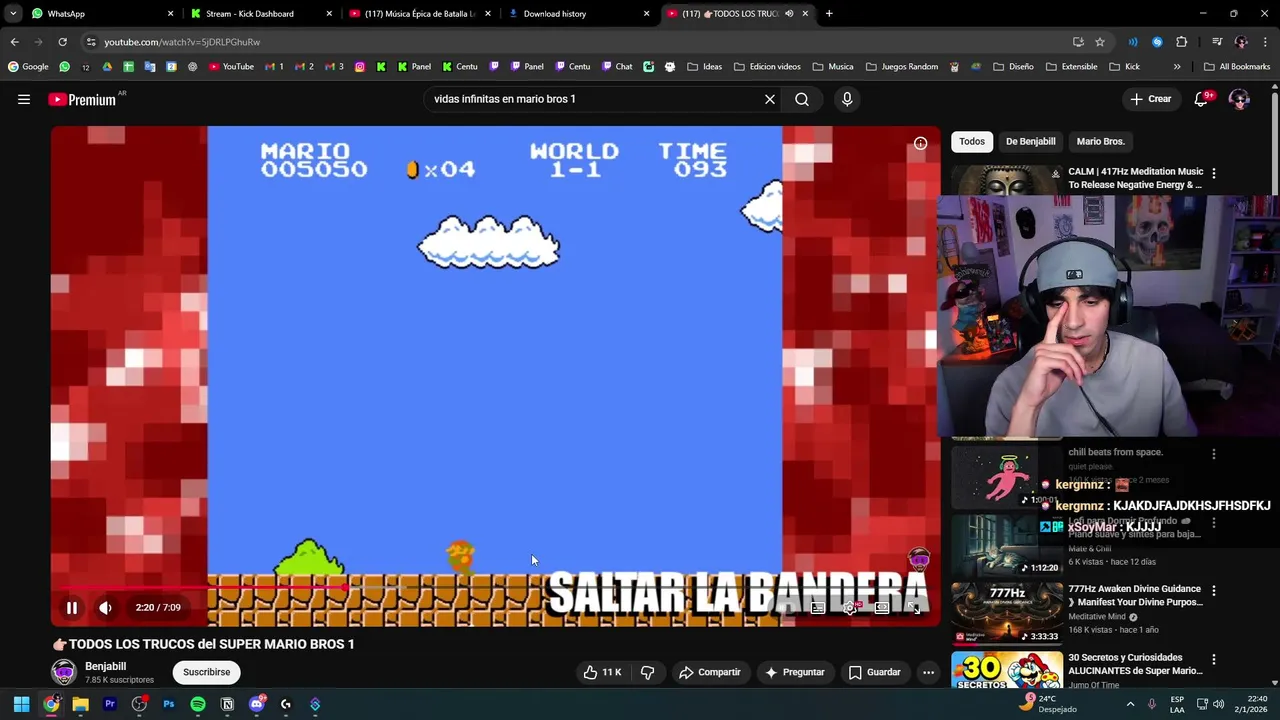Open options for 30 Secretos y Curiosidades
The width and height of the screenshot is (1280, 720).
[x=1214, y=660]
